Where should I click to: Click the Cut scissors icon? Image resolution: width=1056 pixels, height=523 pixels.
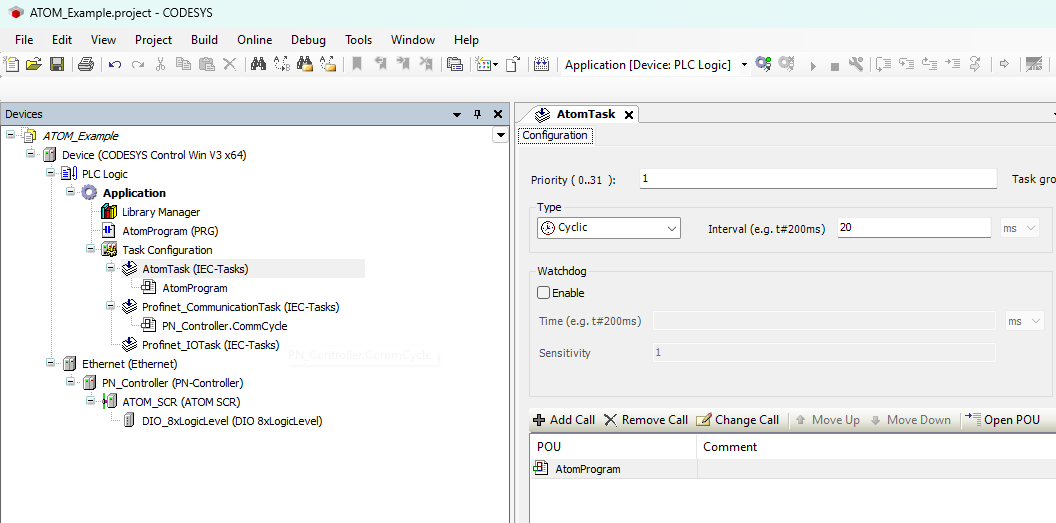click(x=160, y=65)
